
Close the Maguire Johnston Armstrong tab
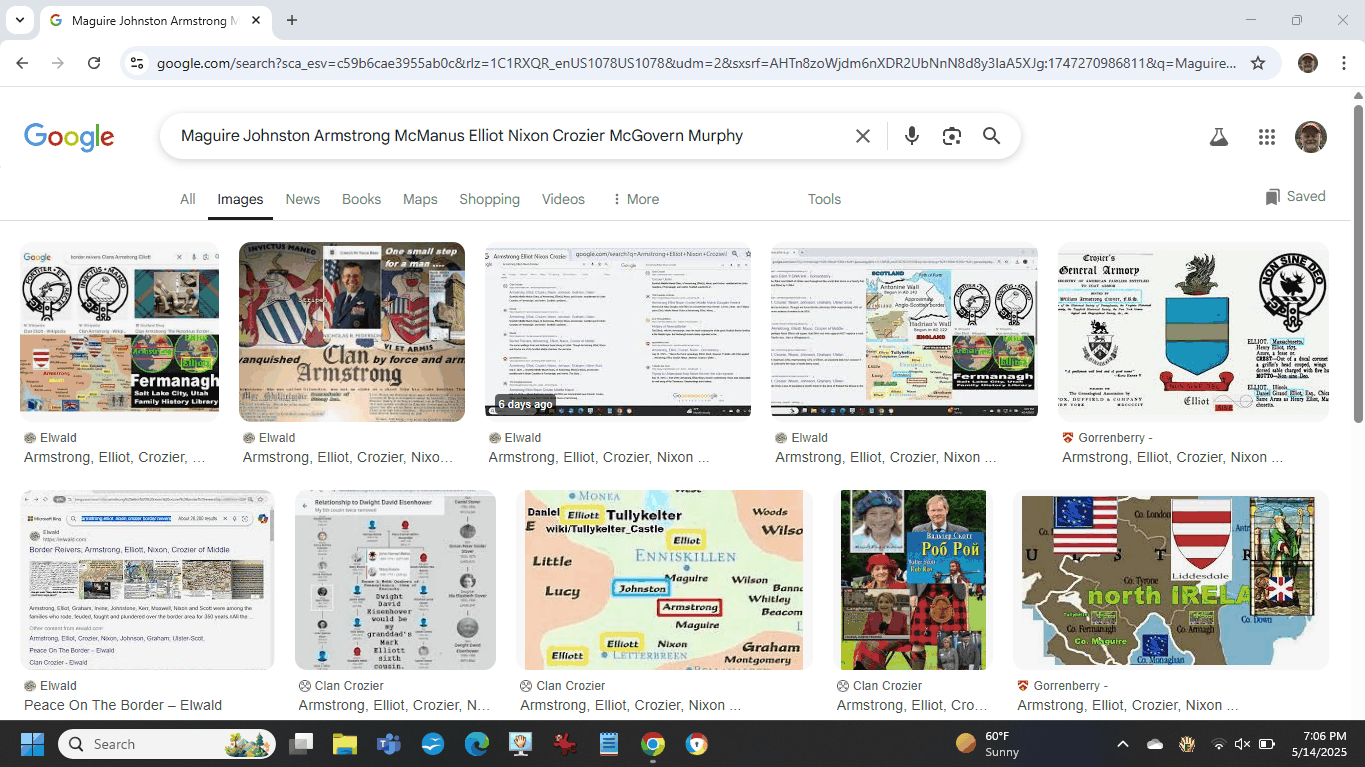pos(256,20)
